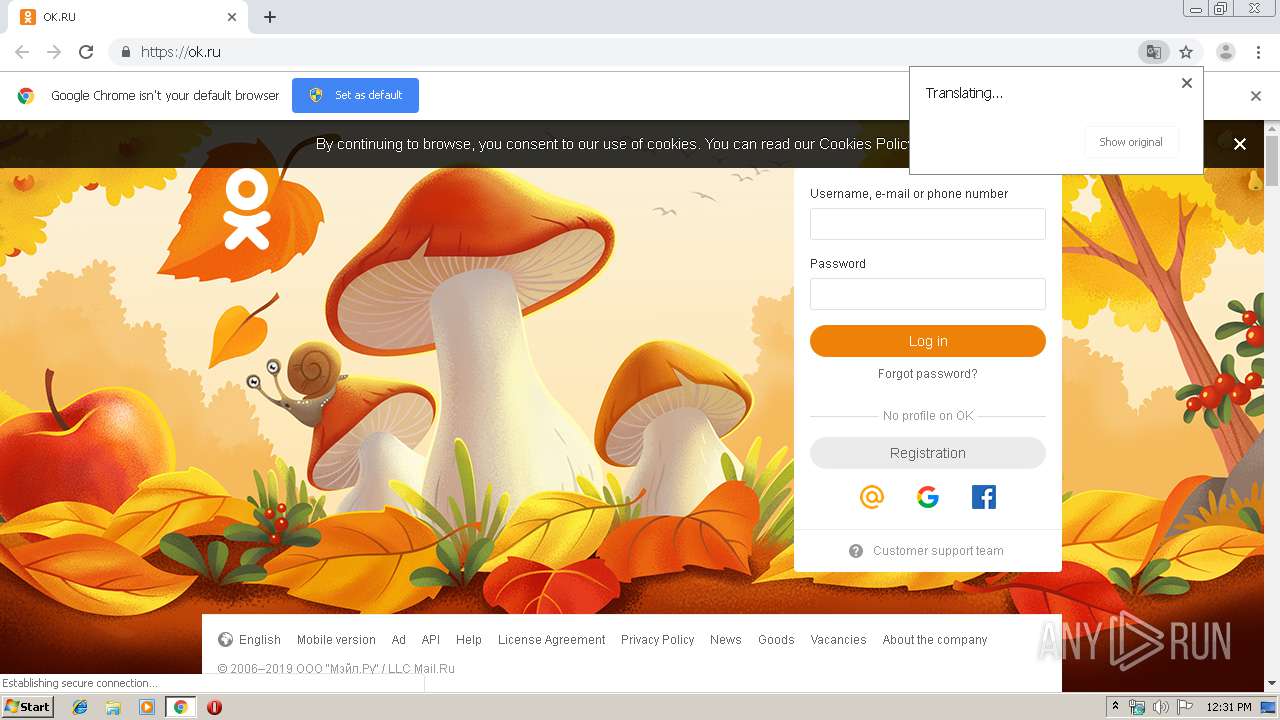Open File Explorer folder icon in the taskbar
Screen dimensions: 1280x720
113,707
